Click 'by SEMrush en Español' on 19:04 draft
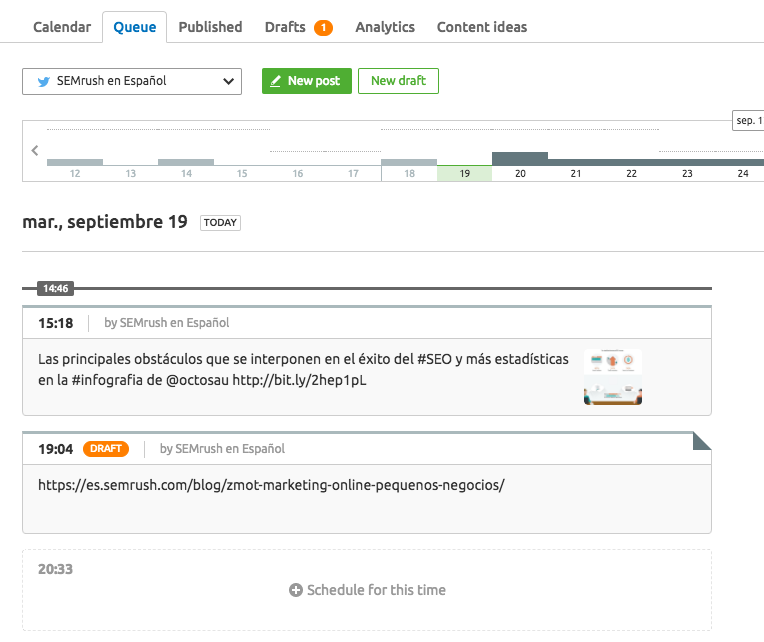 point(222,449)
